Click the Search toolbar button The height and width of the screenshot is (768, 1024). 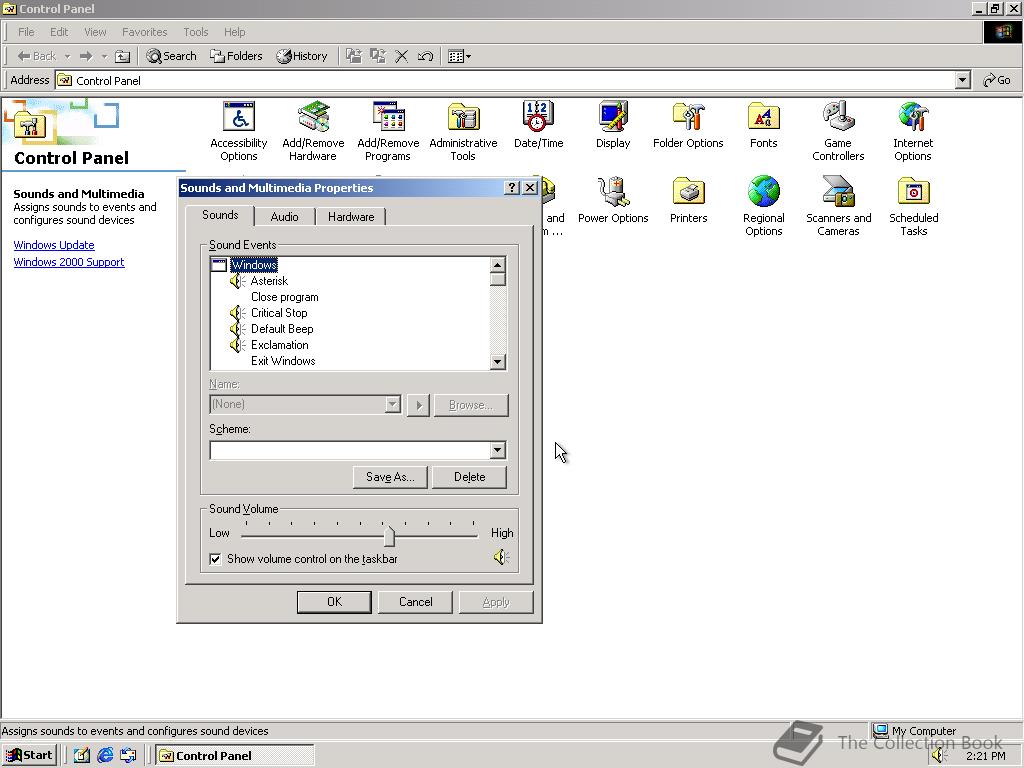(x=171, y=56)
